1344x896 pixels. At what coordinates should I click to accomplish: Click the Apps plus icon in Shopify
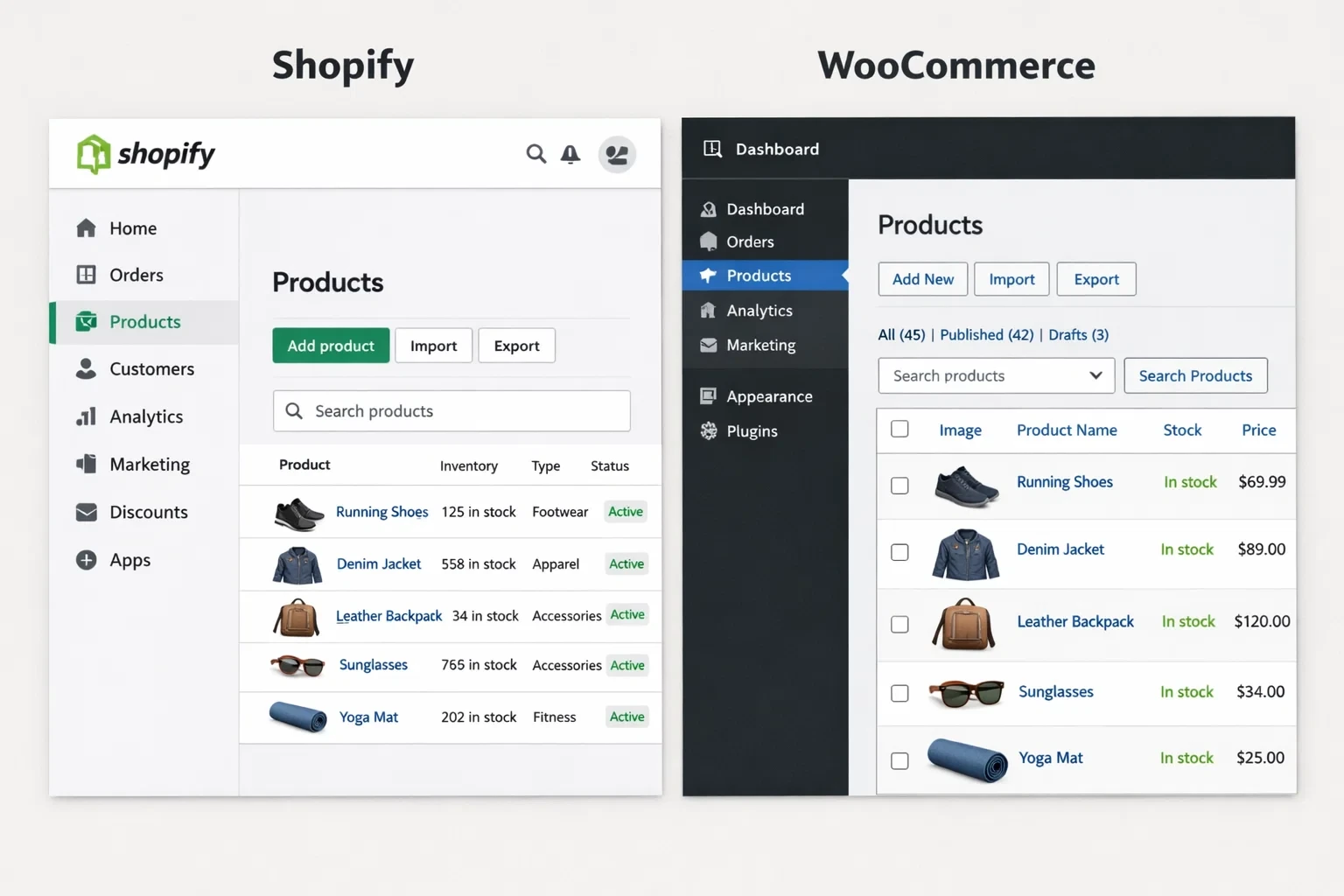coord(86,560)
